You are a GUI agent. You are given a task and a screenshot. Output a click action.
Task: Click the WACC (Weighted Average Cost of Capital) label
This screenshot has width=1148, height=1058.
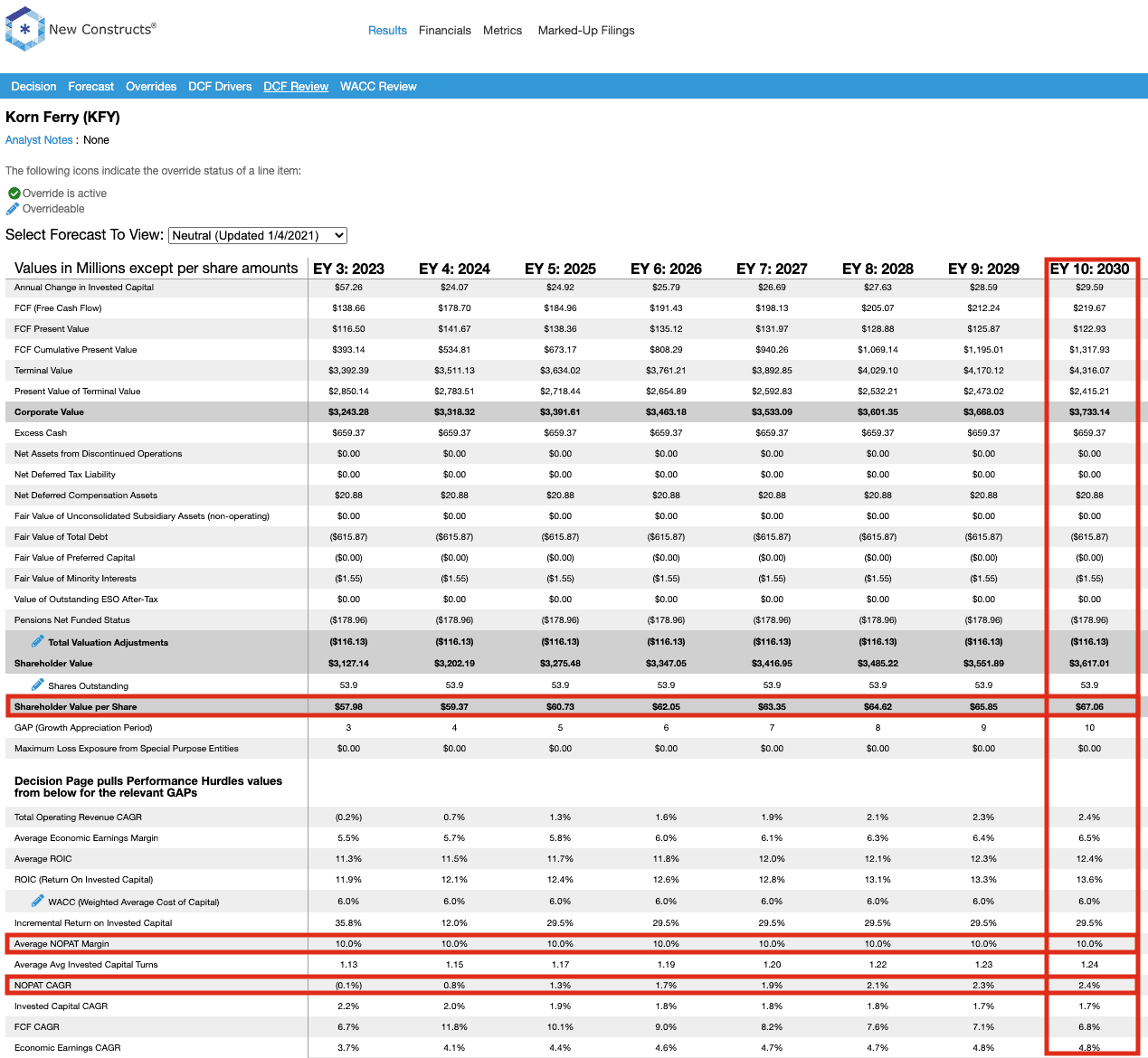pyautogui.click(x=134, y=902)
